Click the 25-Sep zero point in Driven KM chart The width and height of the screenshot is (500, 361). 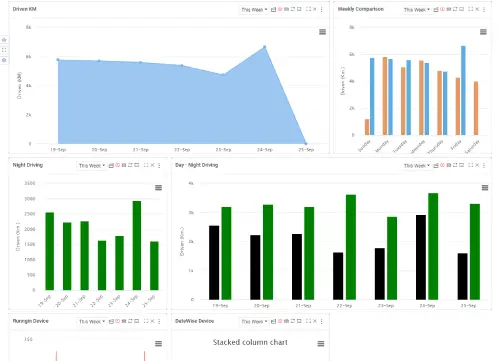pyautogui.click(x=306, y=144)
